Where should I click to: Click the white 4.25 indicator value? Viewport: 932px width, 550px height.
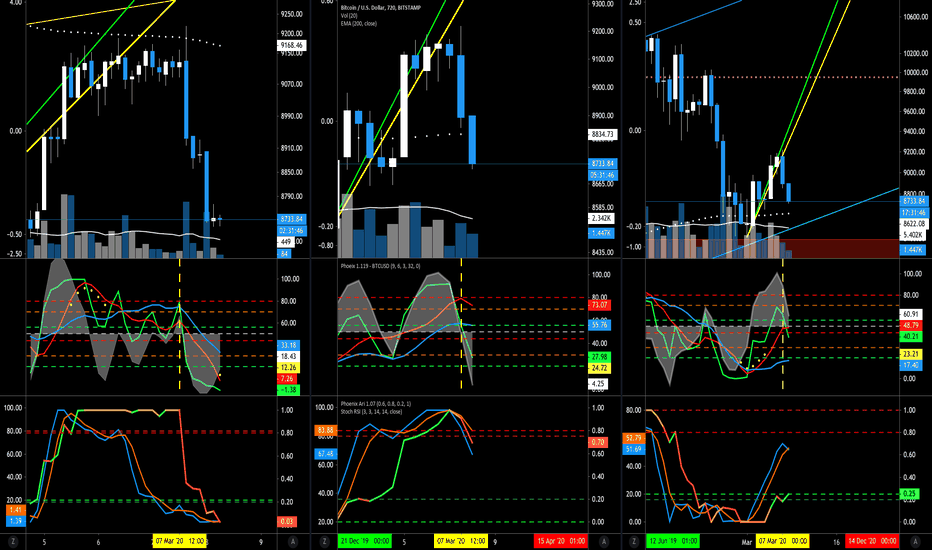point(598,384)
